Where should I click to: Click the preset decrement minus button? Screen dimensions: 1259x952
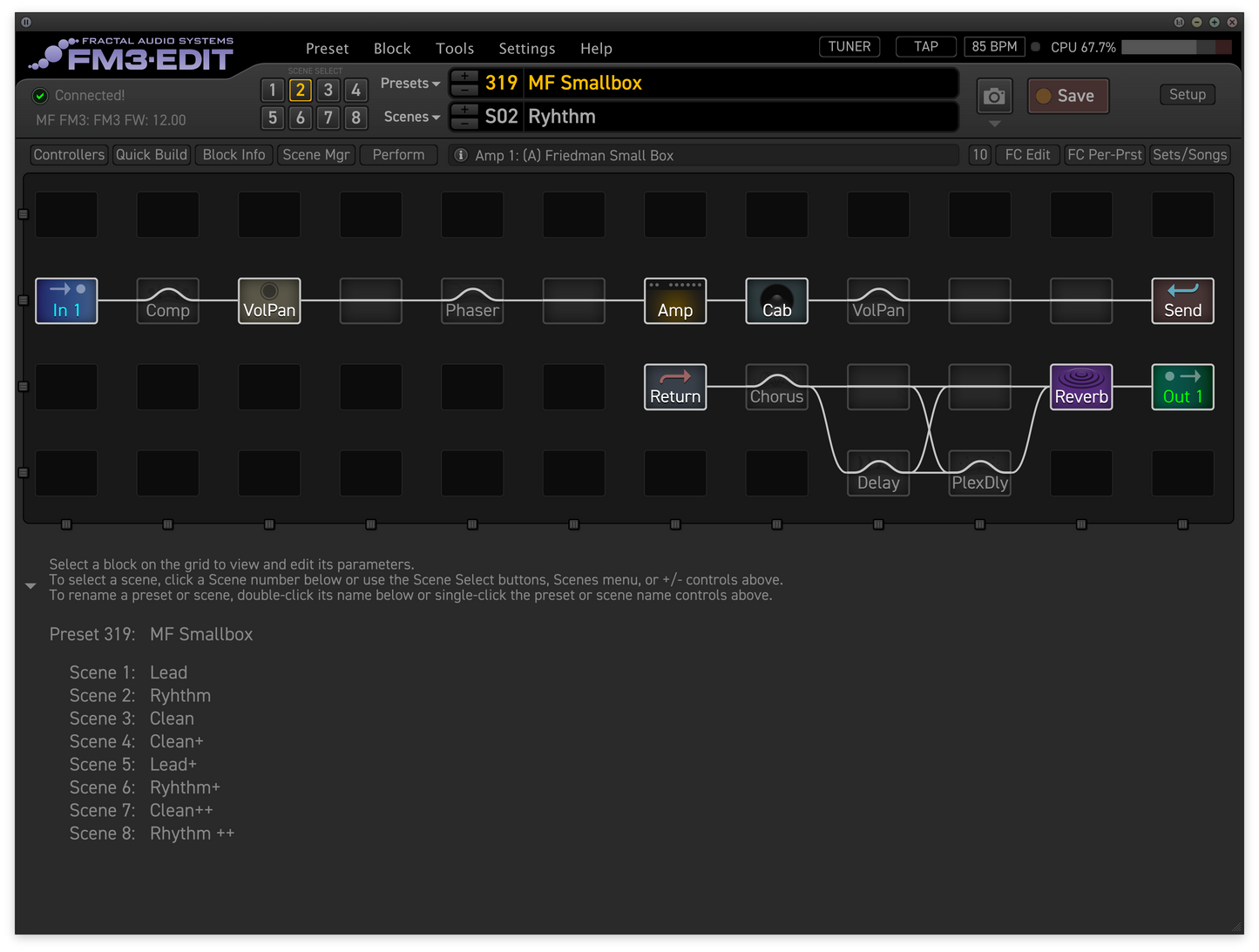[464, 90]
